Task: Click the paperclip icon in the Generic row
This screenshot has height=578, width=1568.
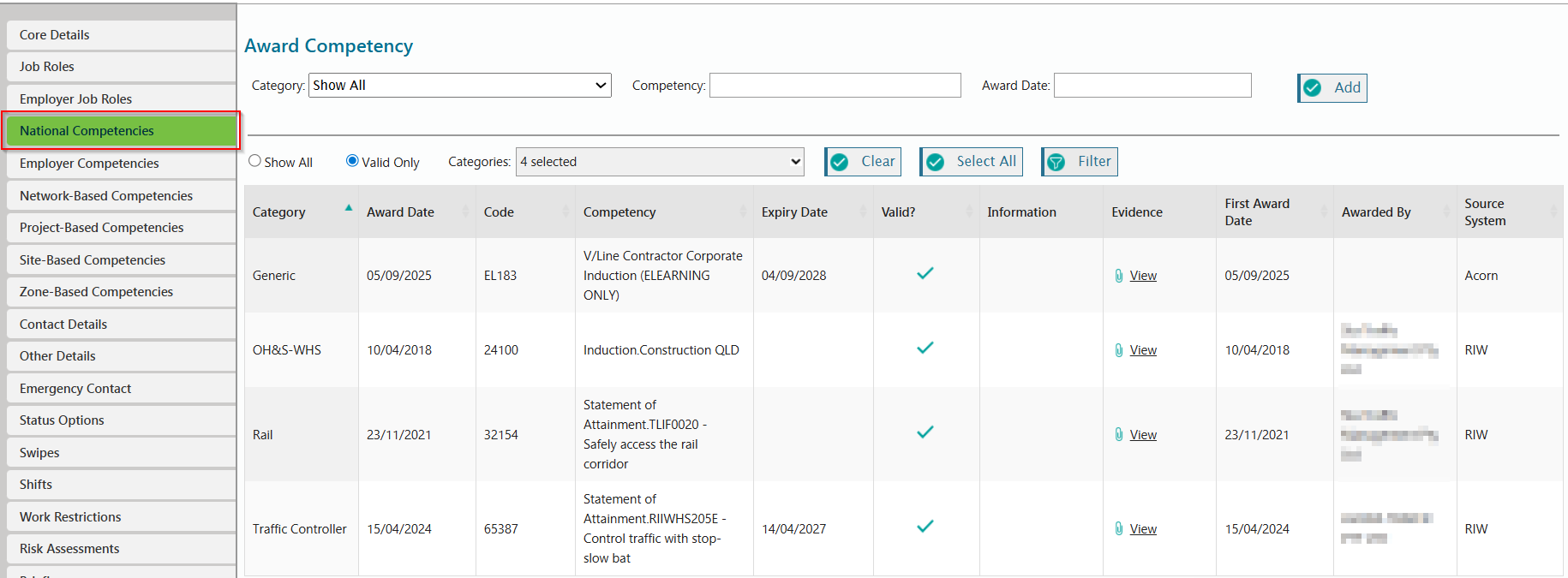Action: tap(1118, 276)
